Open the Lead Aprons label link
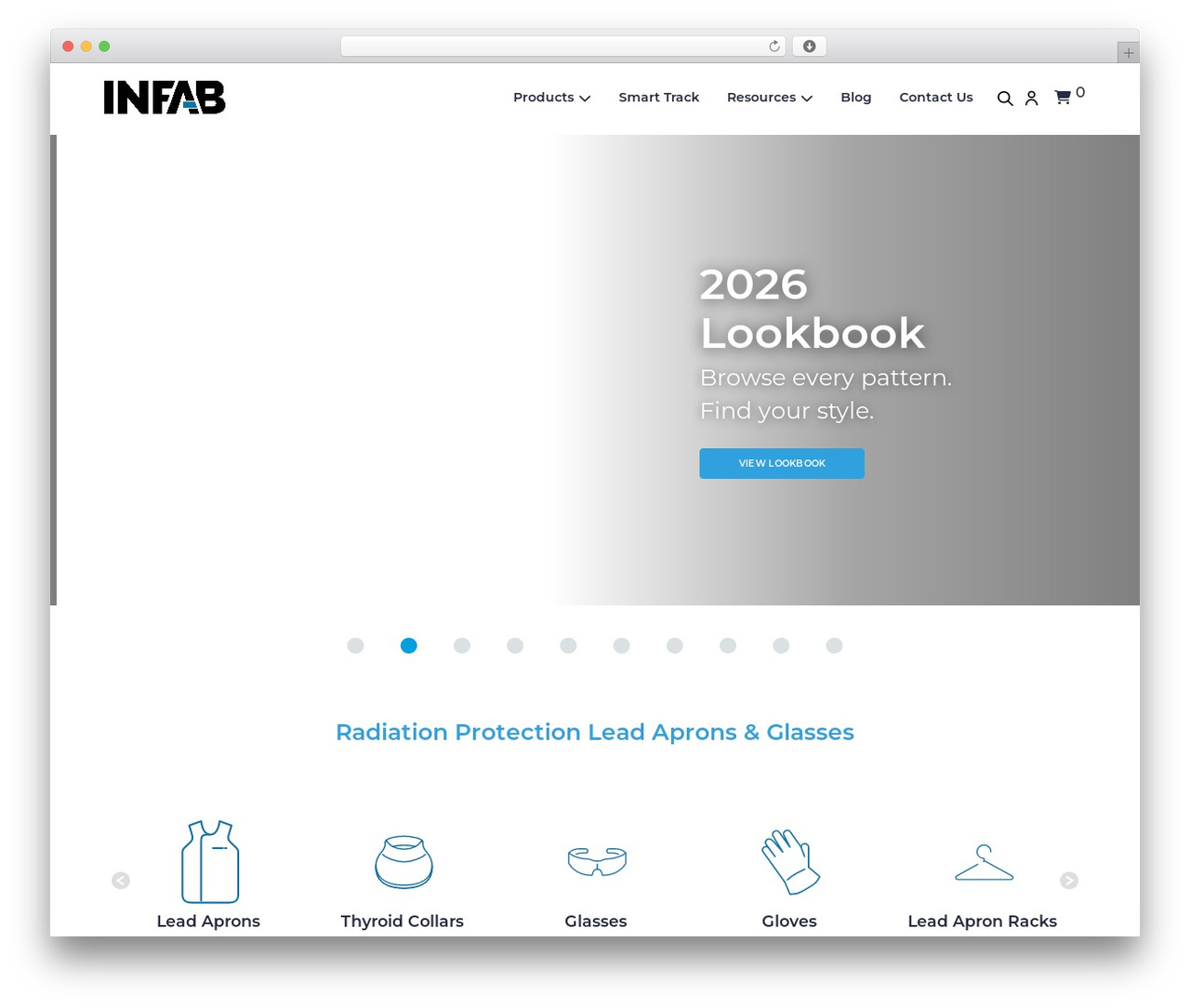Viewport: 1190px width, 1008px height. [208, 922]
